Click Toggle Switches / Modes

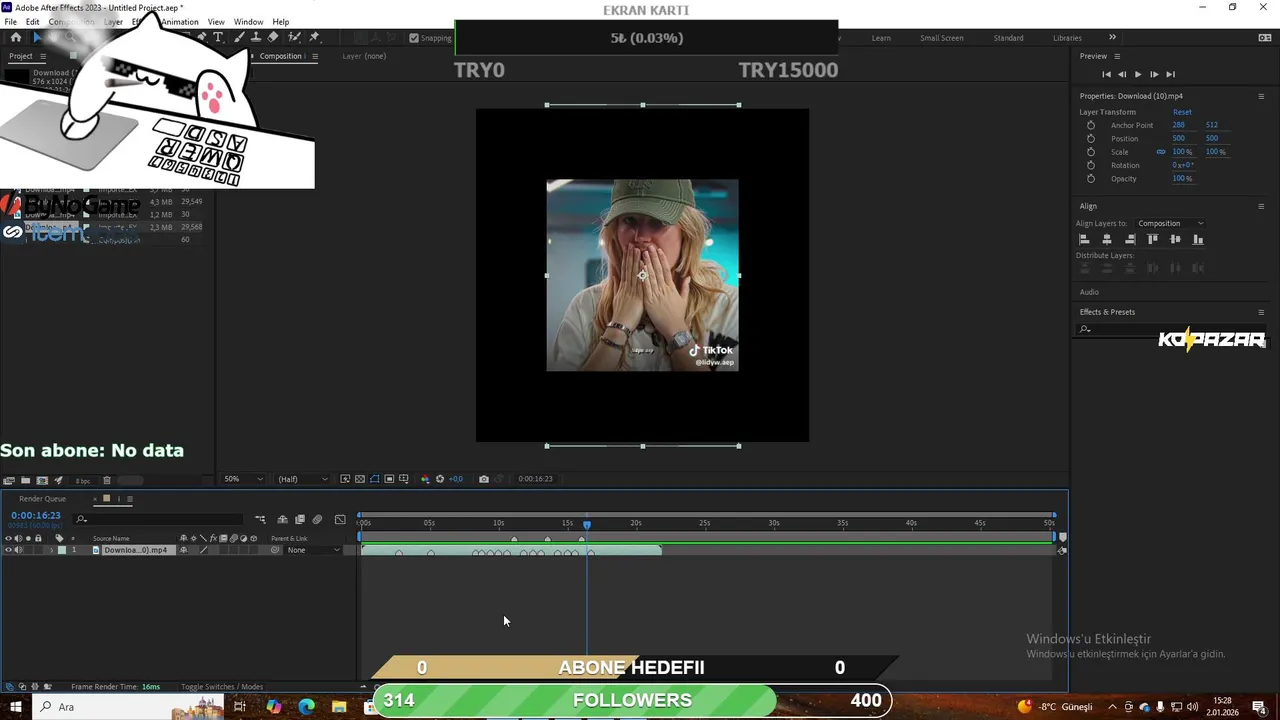tap(222, 687)
